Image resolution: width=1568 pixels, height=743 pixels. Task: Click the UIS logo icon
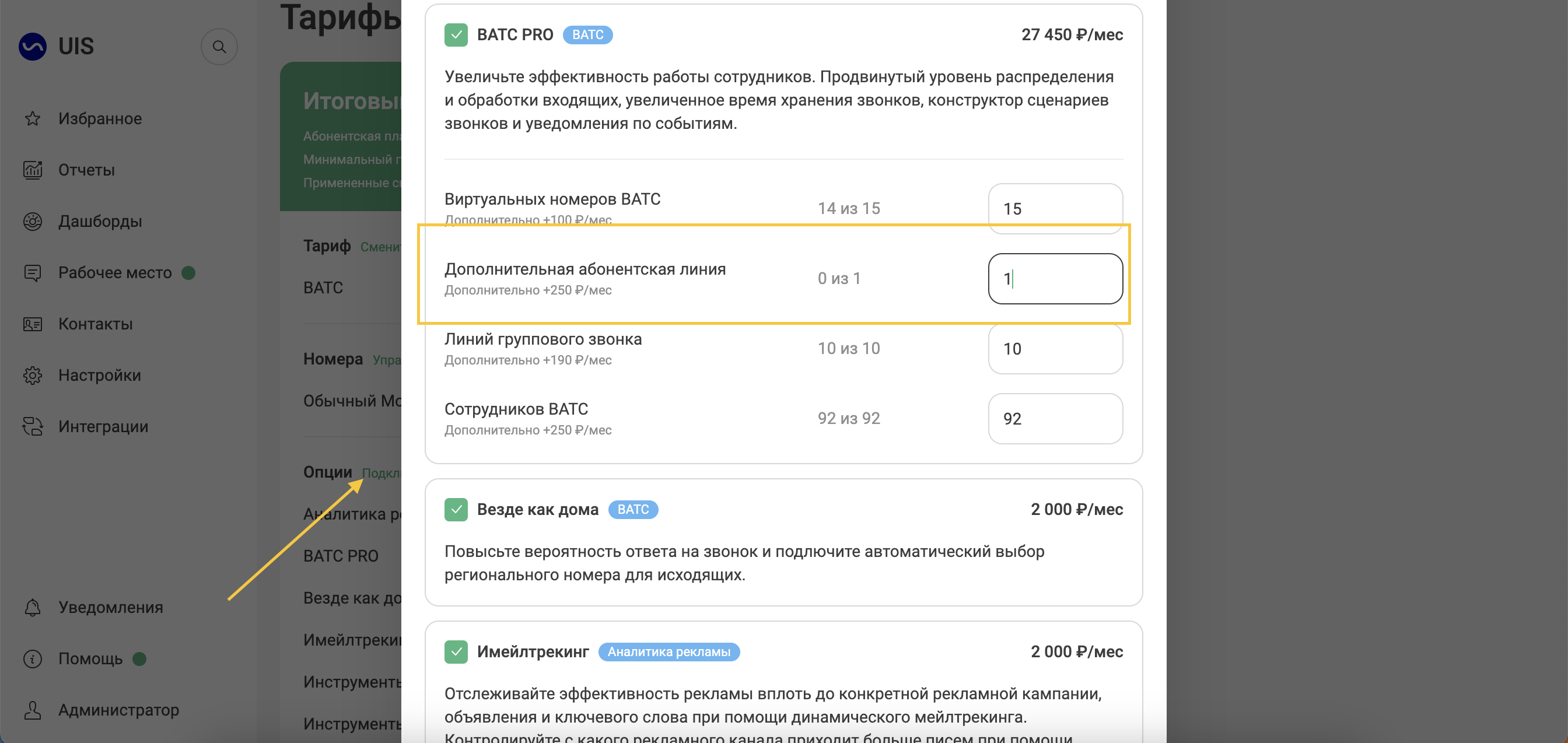[32, 46]
